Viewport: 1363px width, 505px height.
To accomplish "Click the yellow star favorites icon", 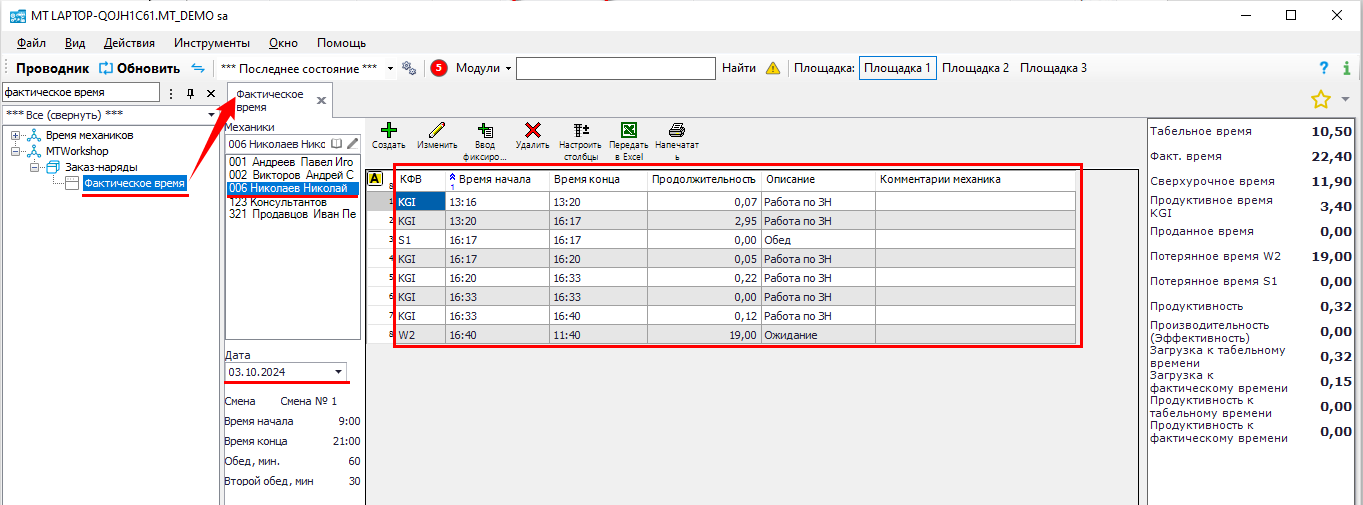I will 1320,99.
